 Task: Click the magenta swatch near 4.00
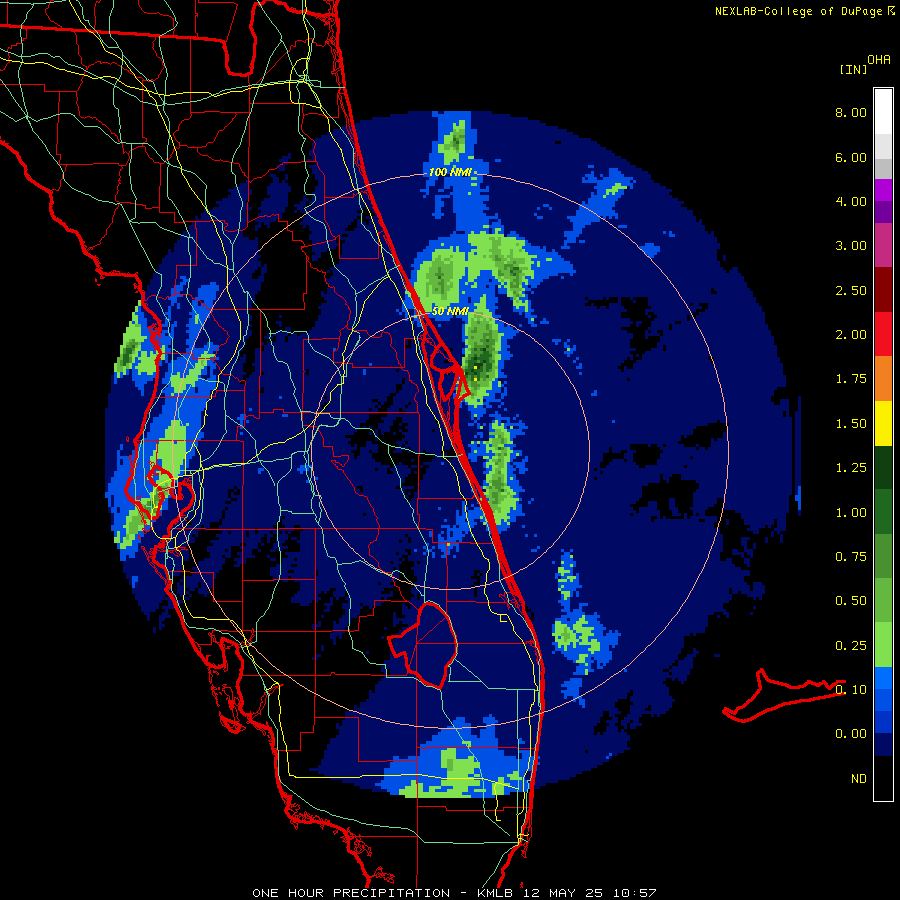pyautogui.click(x=883, y=190)
